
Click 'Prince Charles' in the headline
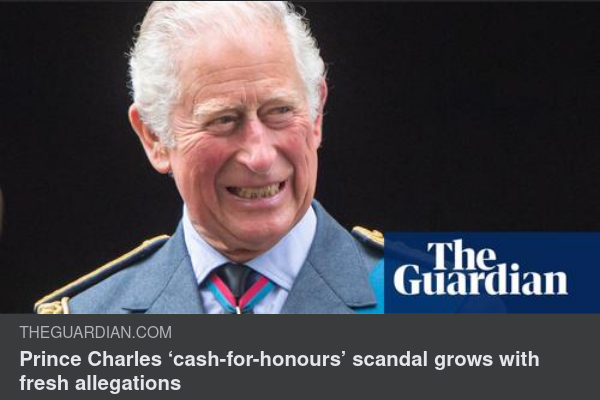point(91,359)
